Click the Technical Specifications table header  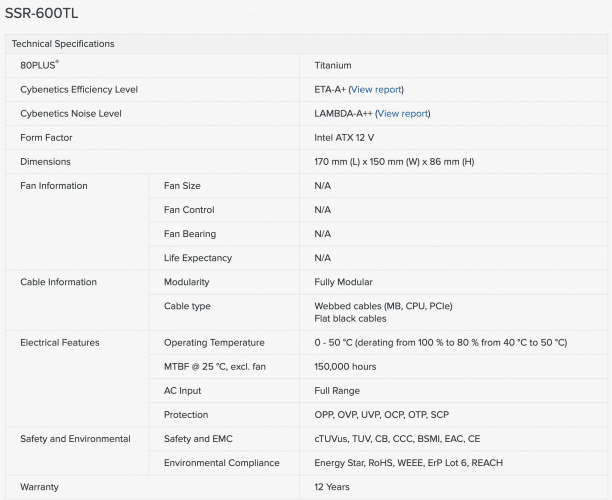pos(63,44)
